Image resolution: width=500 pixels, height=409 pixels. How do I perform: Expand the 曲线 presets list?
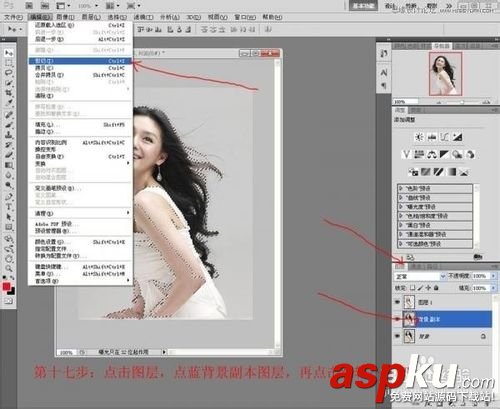[401, 197]
